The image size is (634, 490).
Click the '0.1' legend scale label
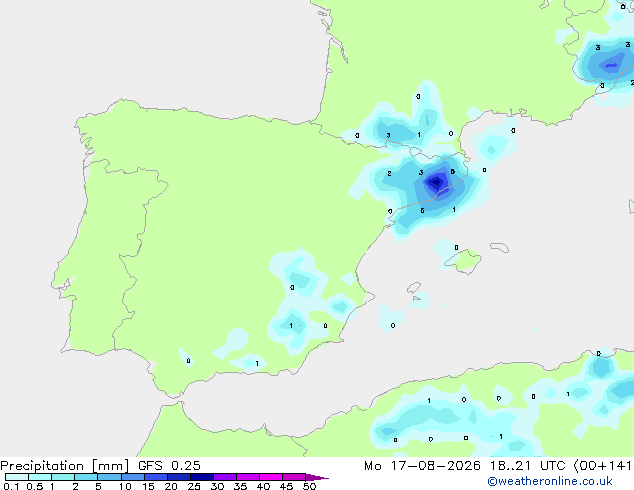pos(11,486)
